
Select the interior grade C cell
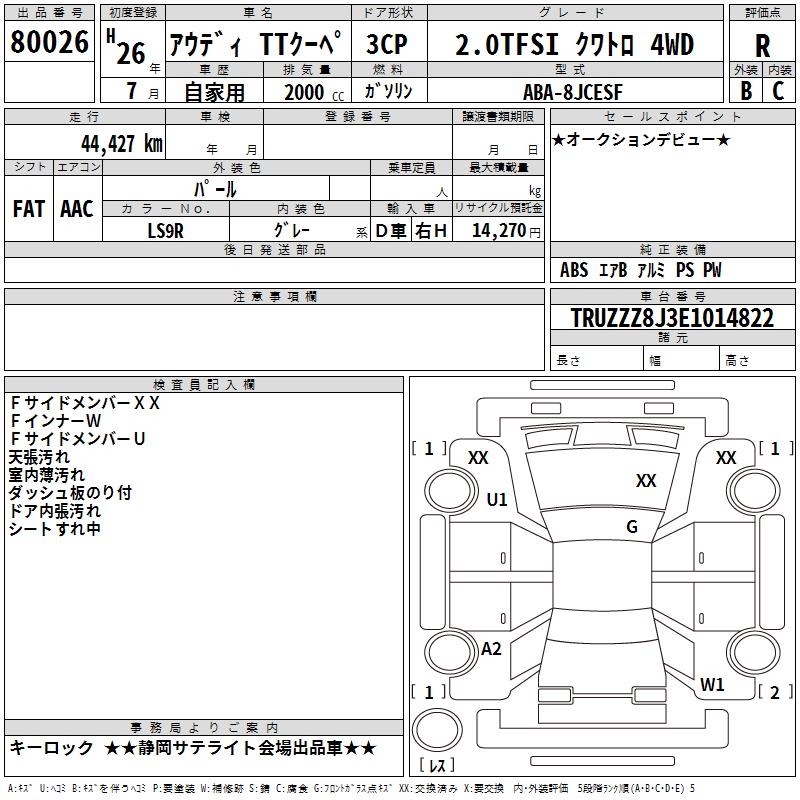pos(779,91)
